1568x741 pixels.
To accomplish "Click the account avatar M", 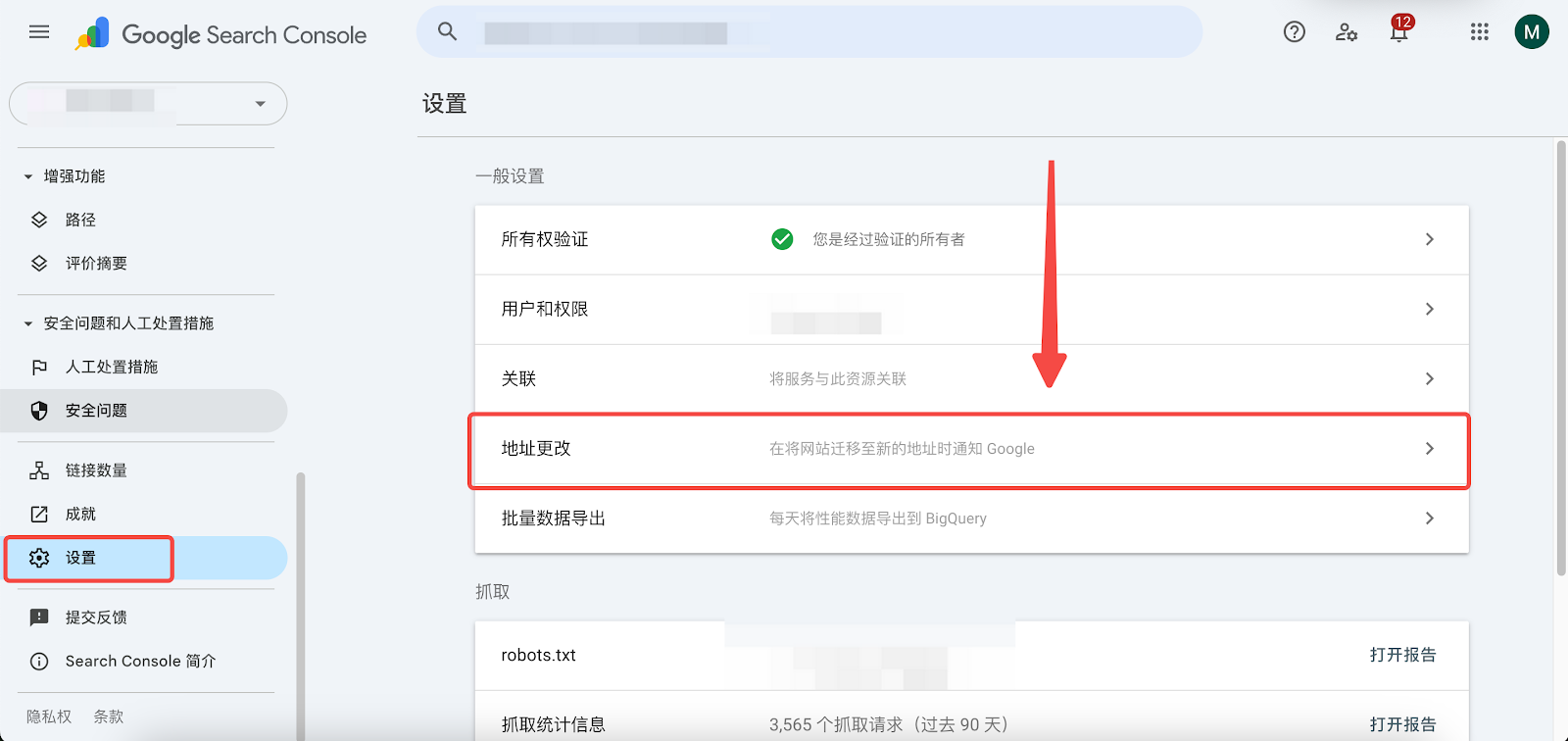I will click(1532, 32).
